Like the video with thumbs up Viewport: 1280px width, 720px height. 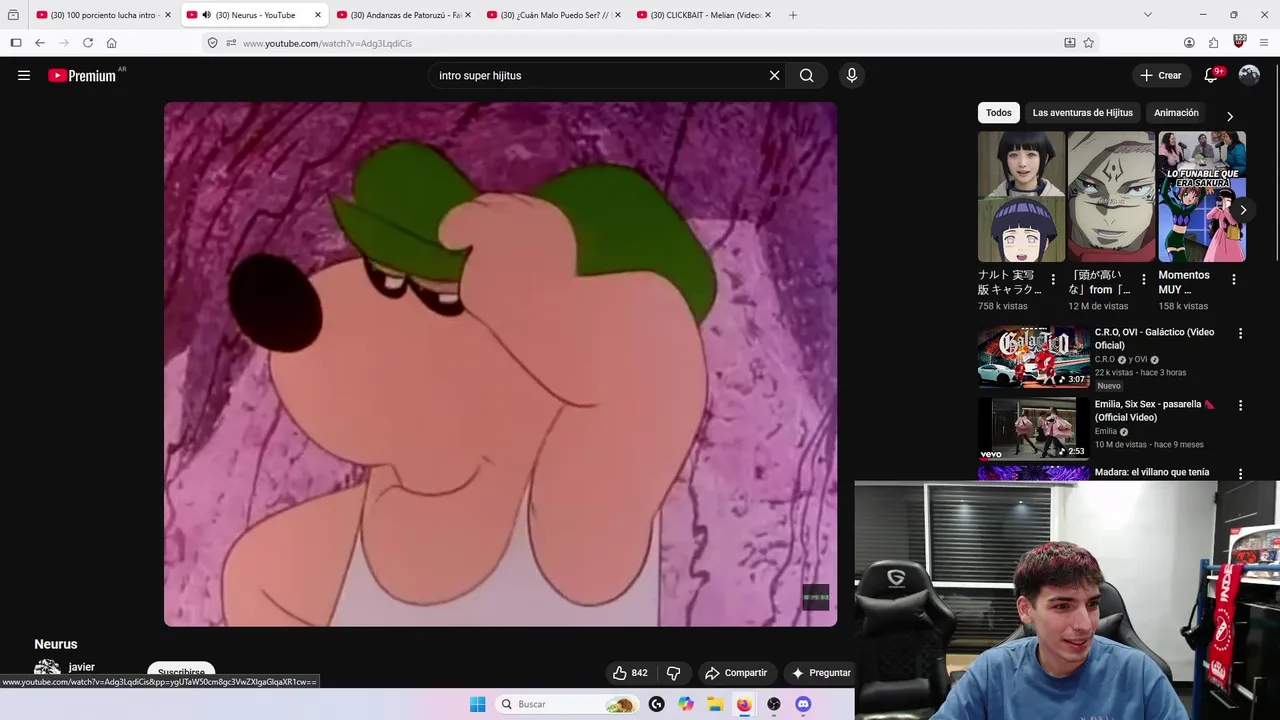click(630, 673)
